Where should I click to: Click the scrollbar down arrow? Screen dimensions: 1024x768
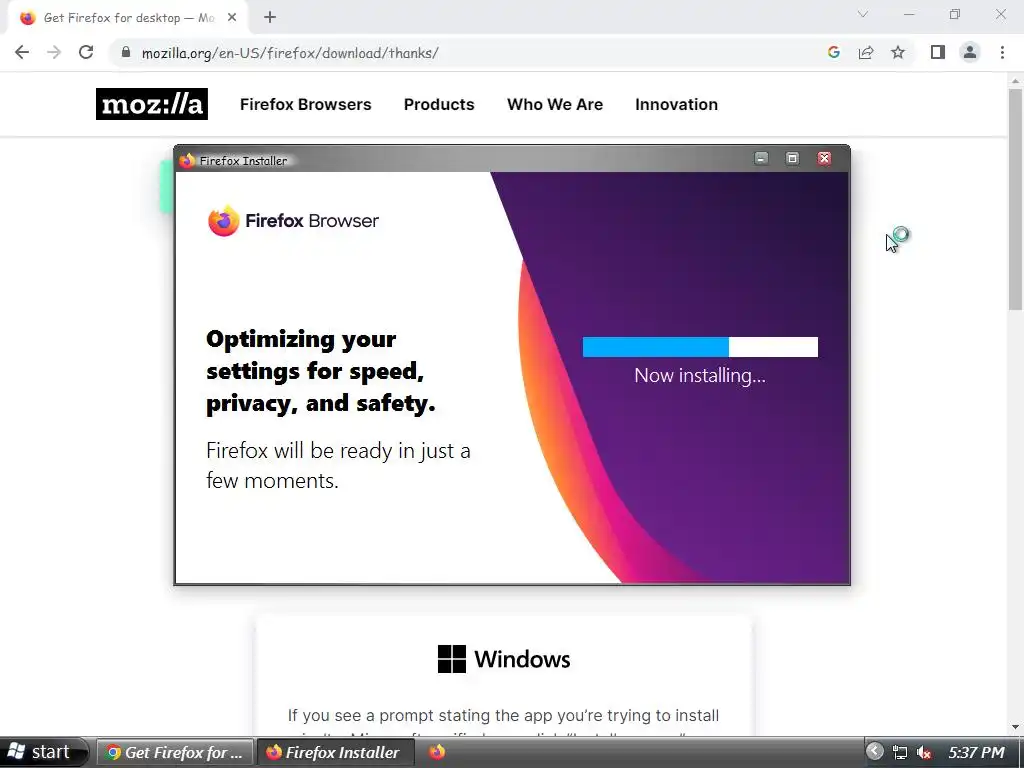[1015, 727]
